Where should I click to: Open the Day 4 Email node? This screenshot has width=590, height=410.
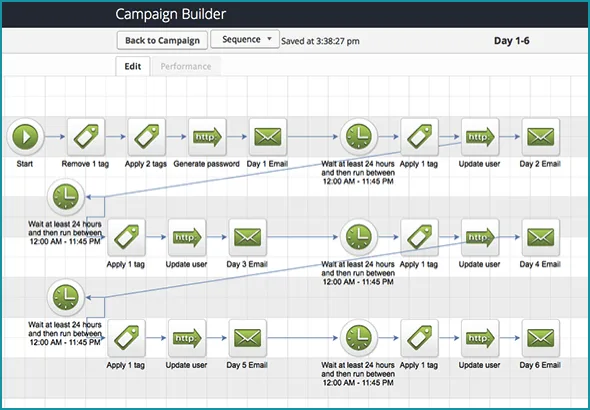[540, 237]
